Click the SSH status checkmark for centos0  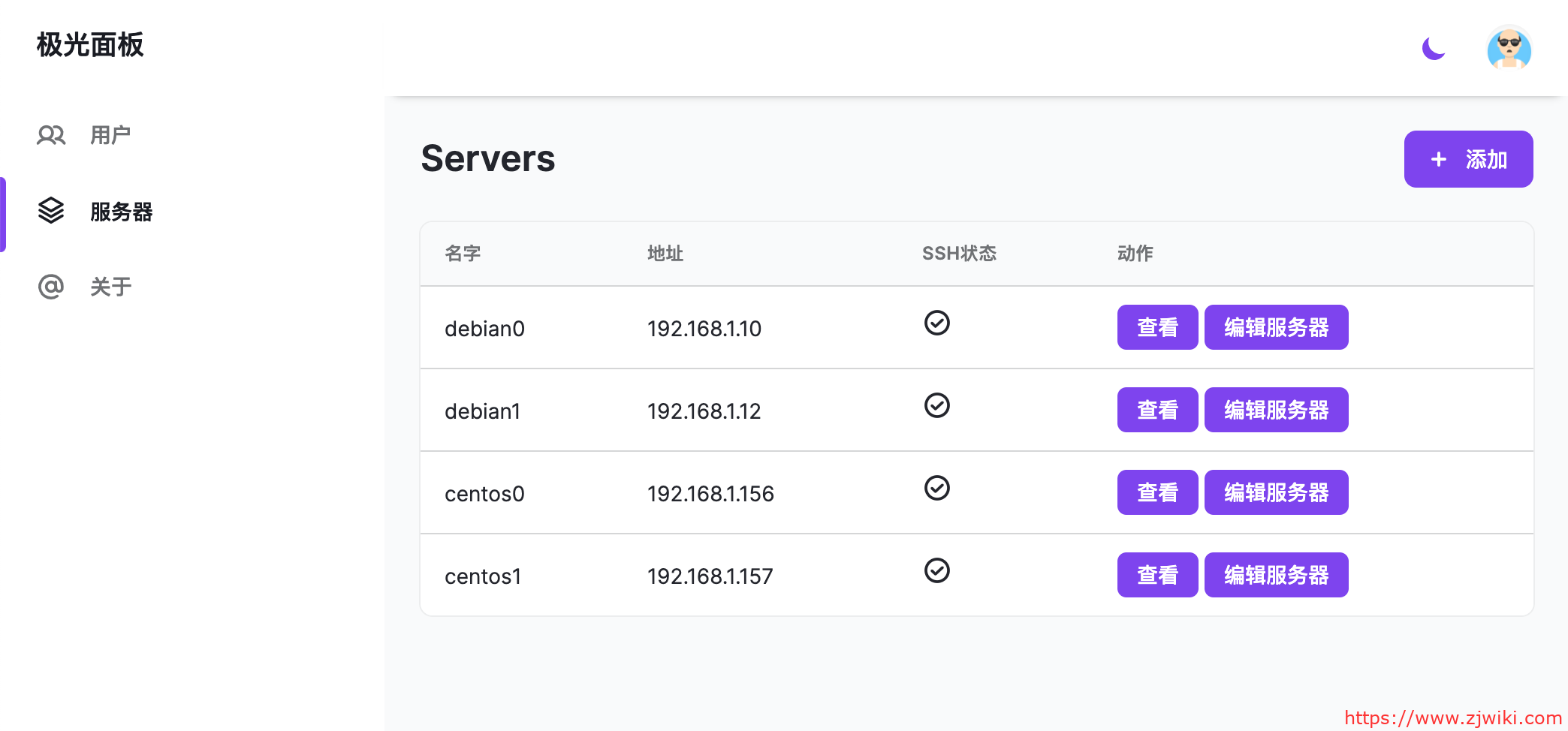click(936, 488)
